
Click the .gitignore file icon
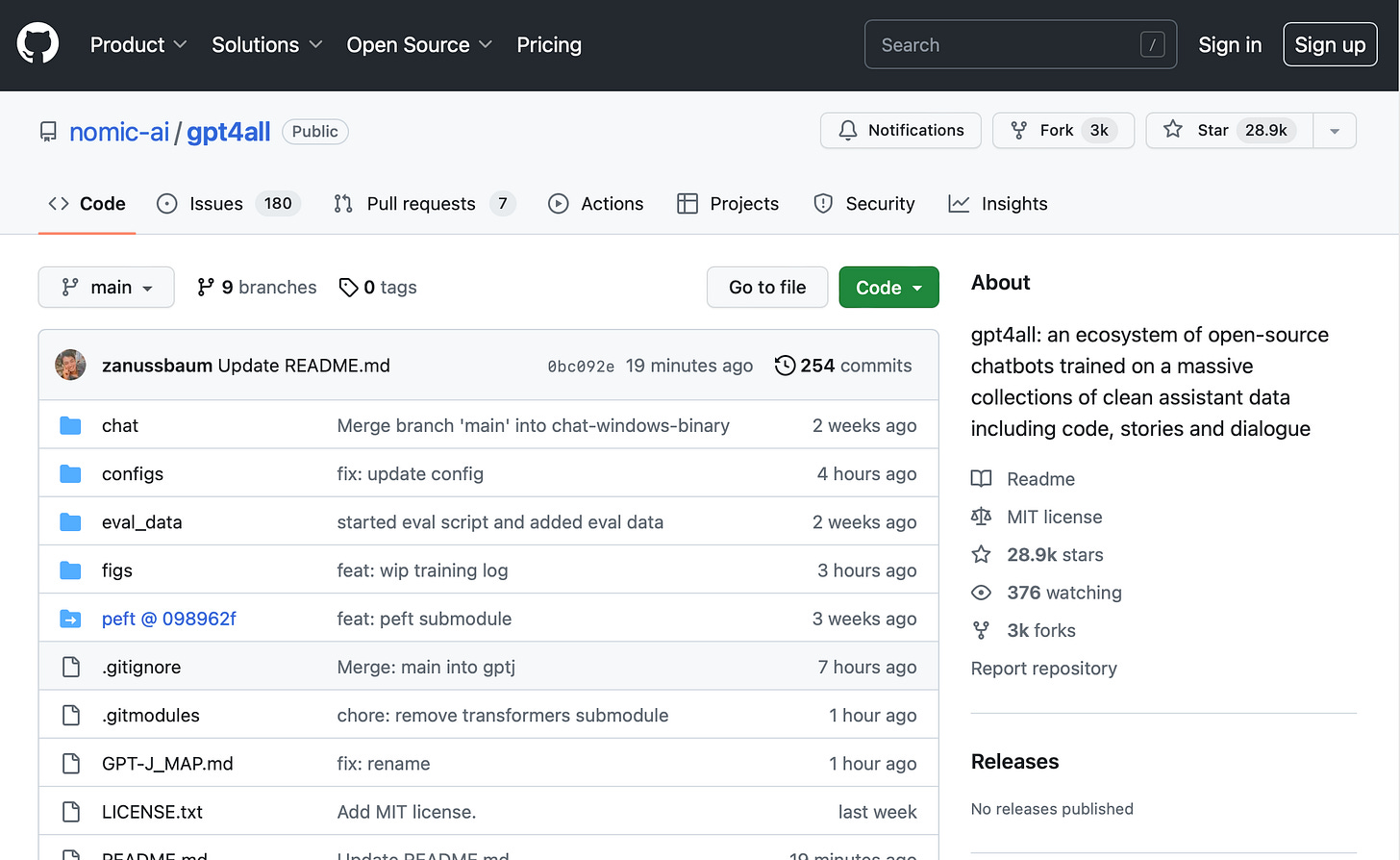(x=70, y=667)
